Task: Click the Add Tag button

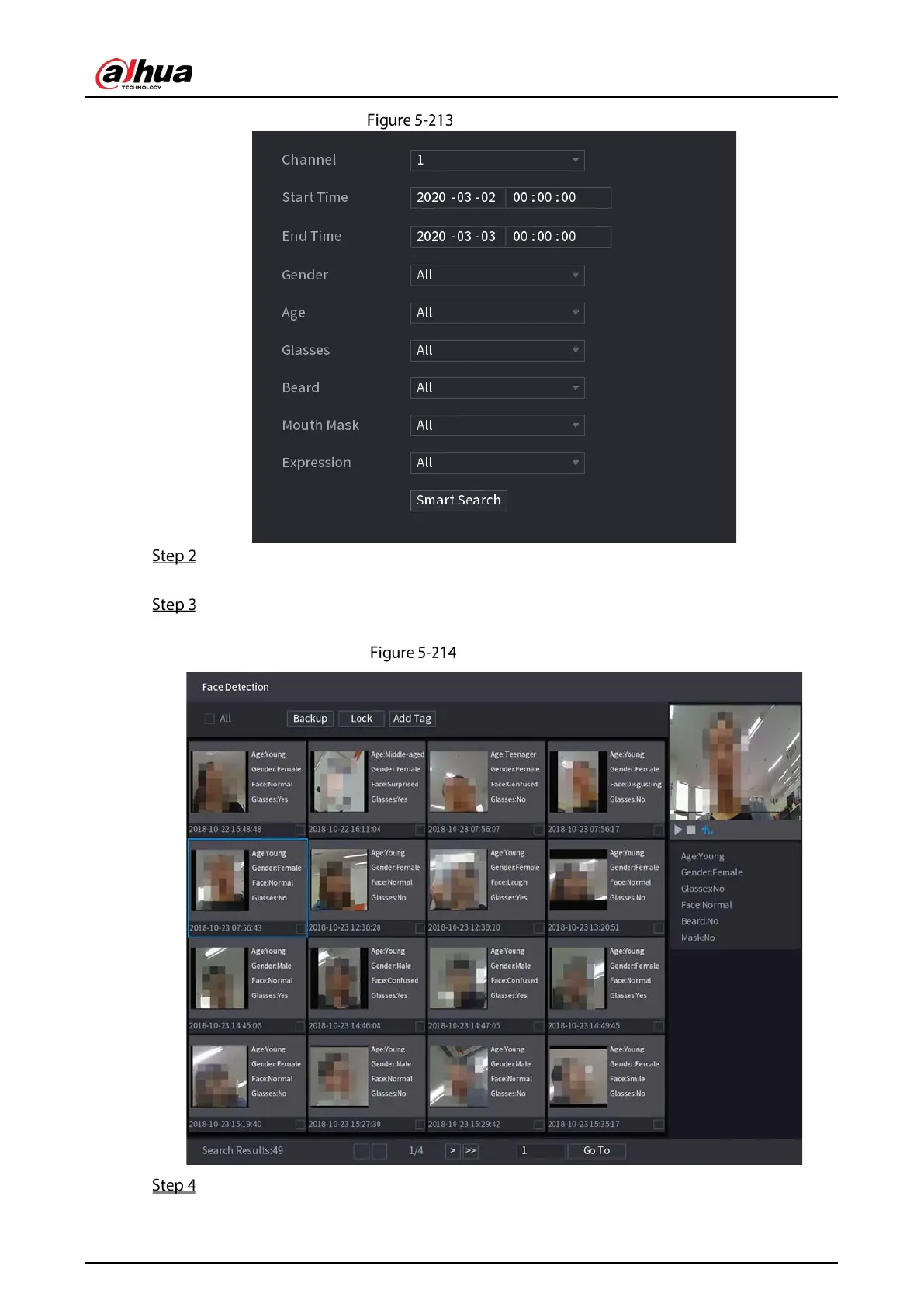Action: 412,719
